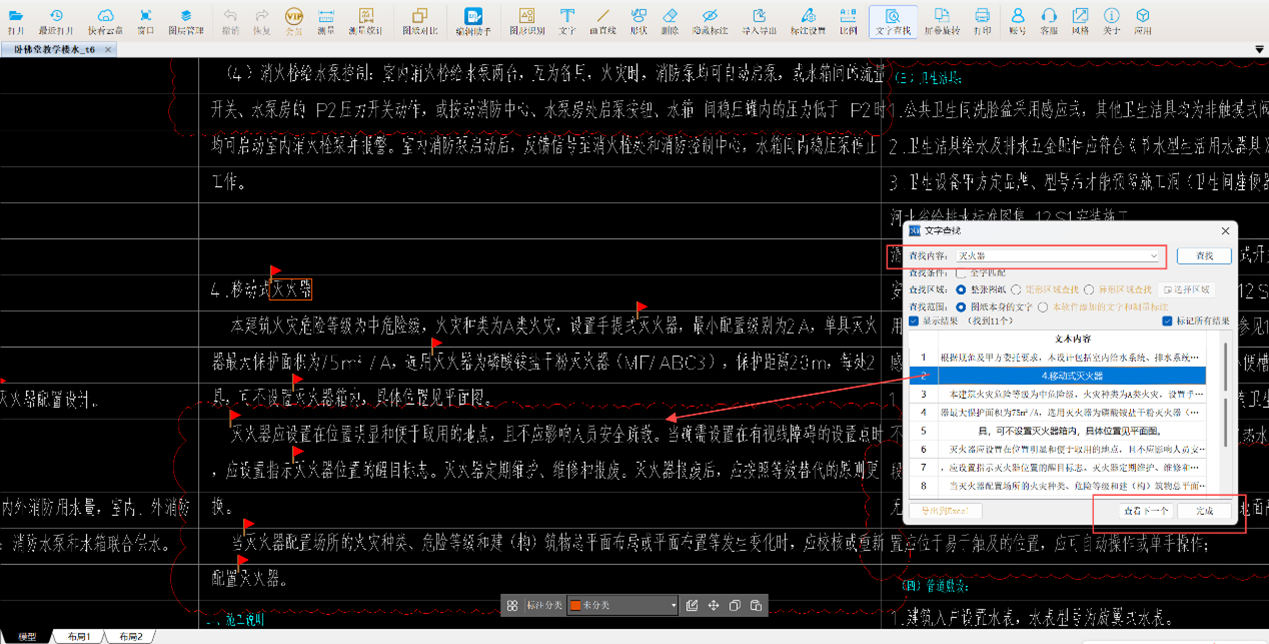Image resolution: width=1269 pixels, height=644 pixels.
Task: Expand the toolbar collapse arrow at right
Action: click(x=1259, y=50)
